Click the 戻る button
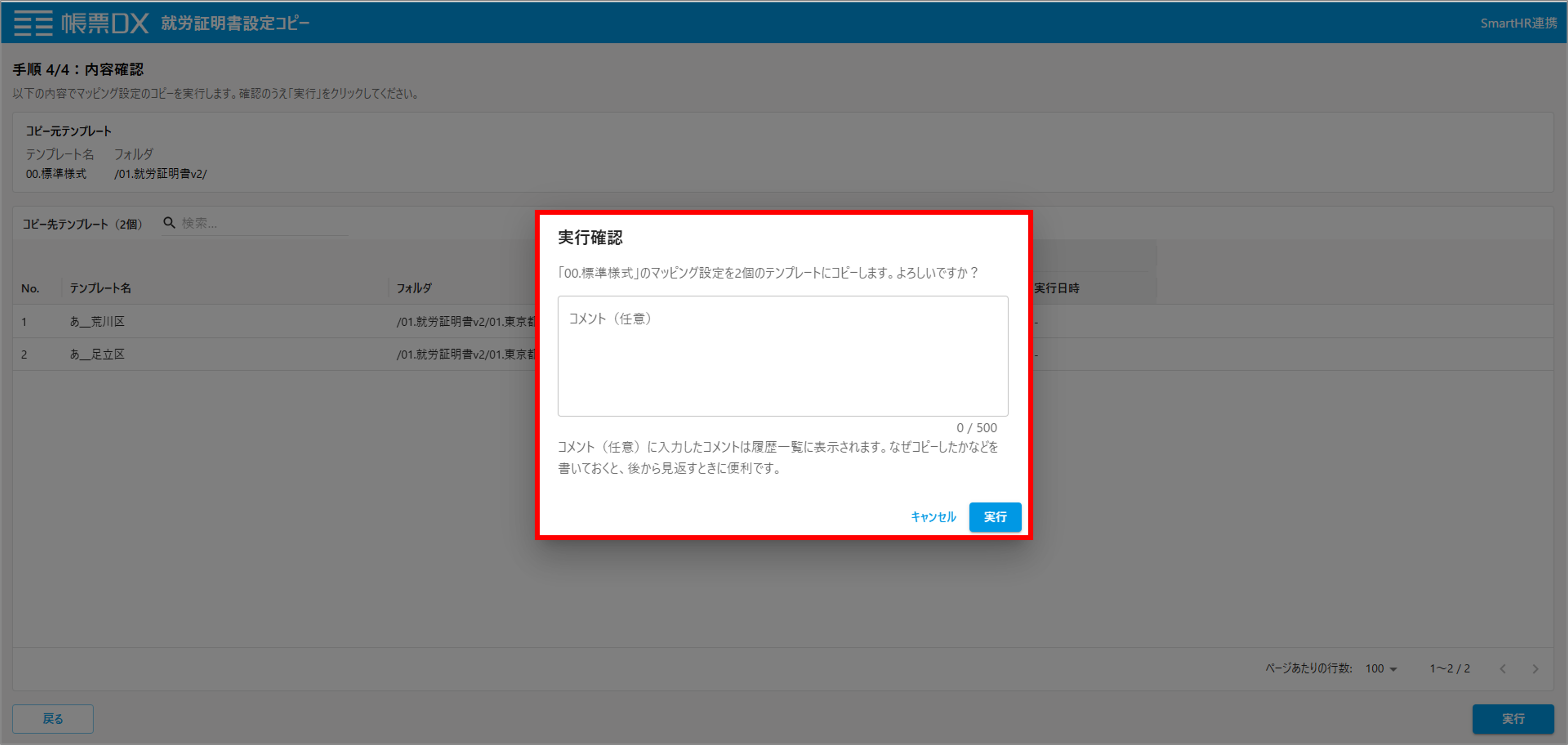Screen dimensions: 1568x745 (53, 719)
